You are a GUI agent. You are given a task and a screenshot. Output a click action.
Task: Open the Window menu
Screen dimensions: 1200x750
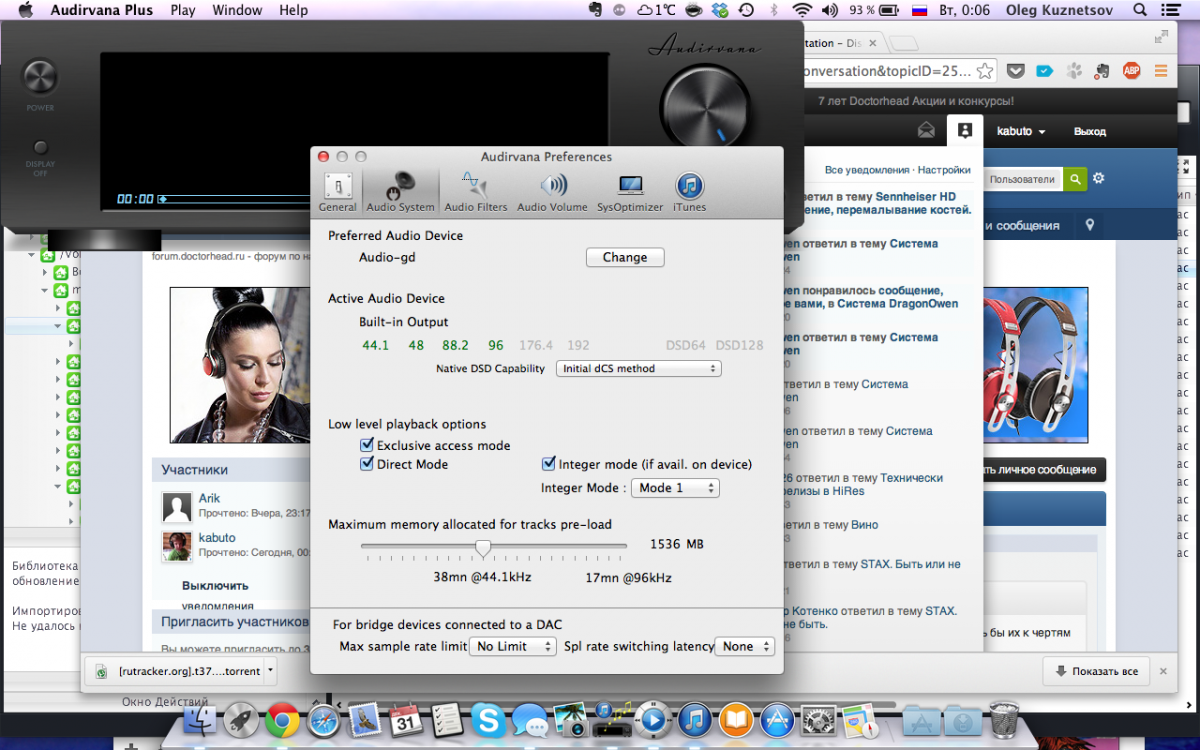click(x=237, y=10)
